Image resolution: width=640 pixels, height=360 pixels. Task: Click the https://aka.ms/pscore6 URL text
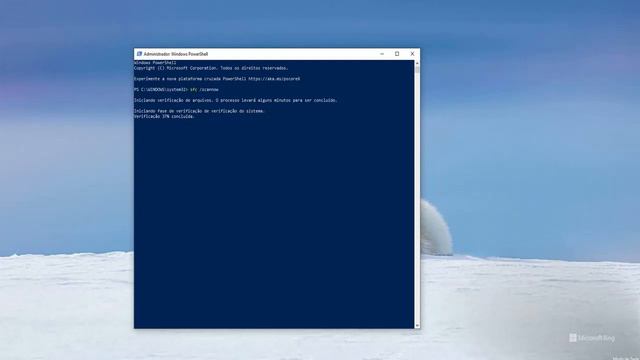(274, 79)
